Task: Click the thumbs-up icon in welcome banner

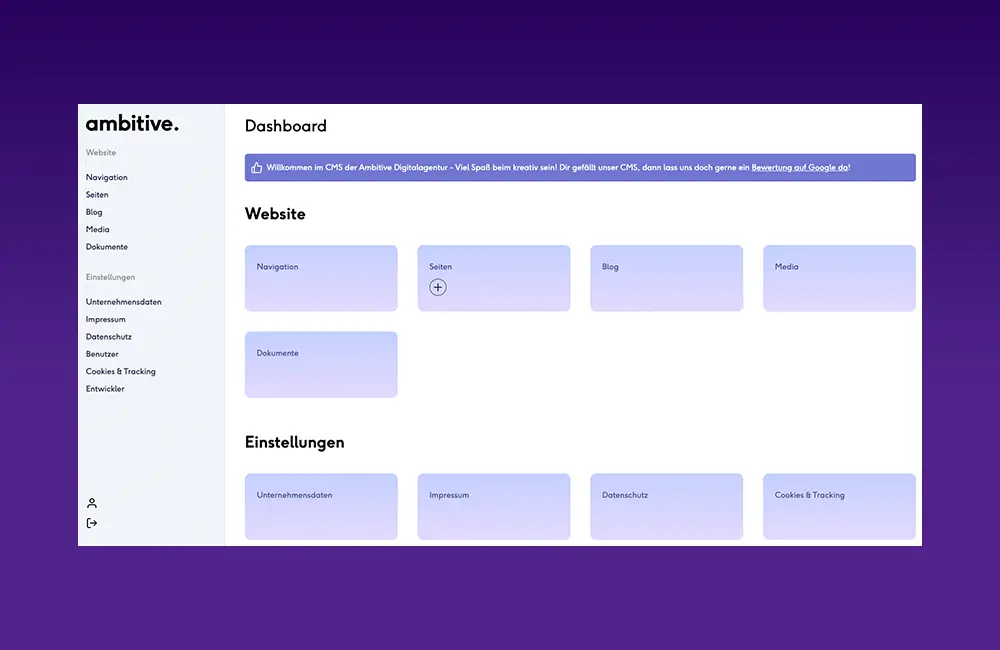Action: pyautogui.click(x=257, y=168)
